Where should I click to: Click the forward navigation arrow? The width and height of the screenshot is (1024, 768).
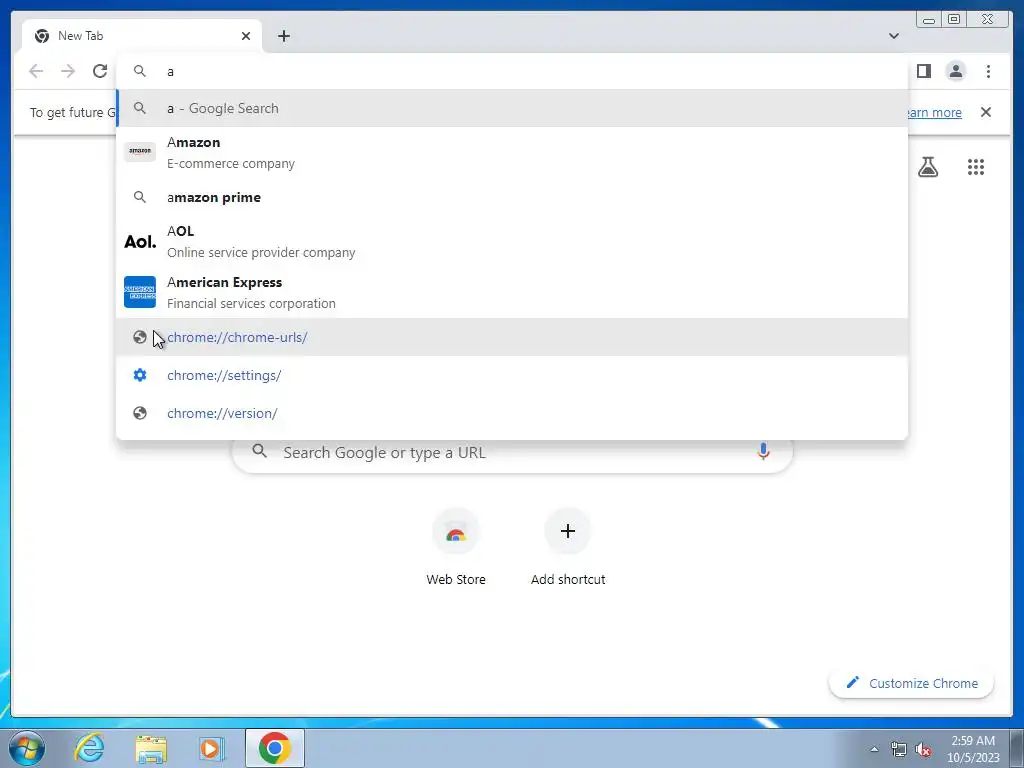point(68,71)
